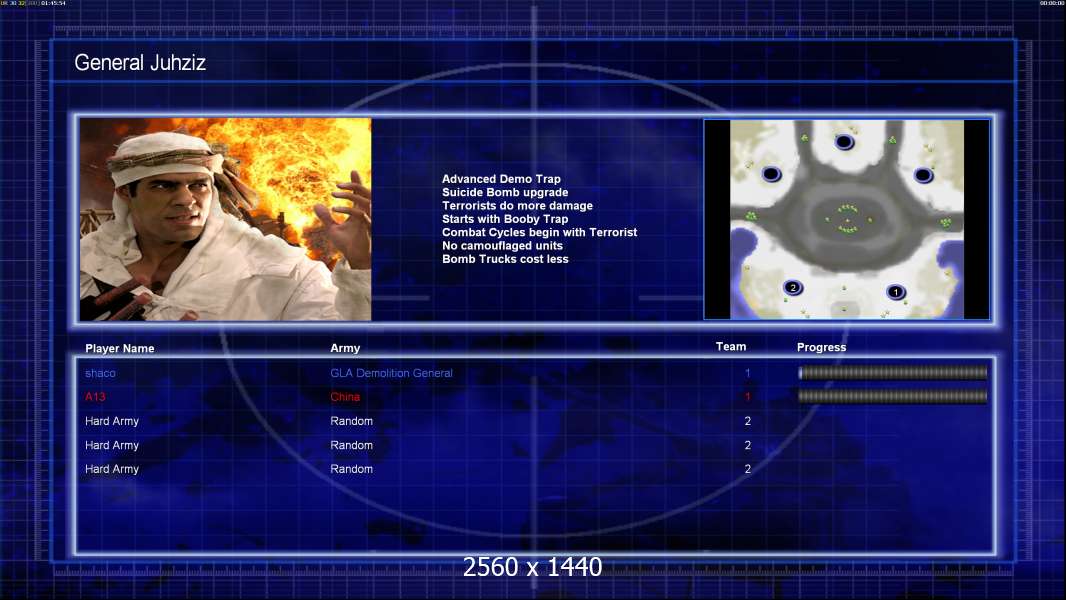
Task: Click the General Juhziz title text
Action: coord(140,64)
